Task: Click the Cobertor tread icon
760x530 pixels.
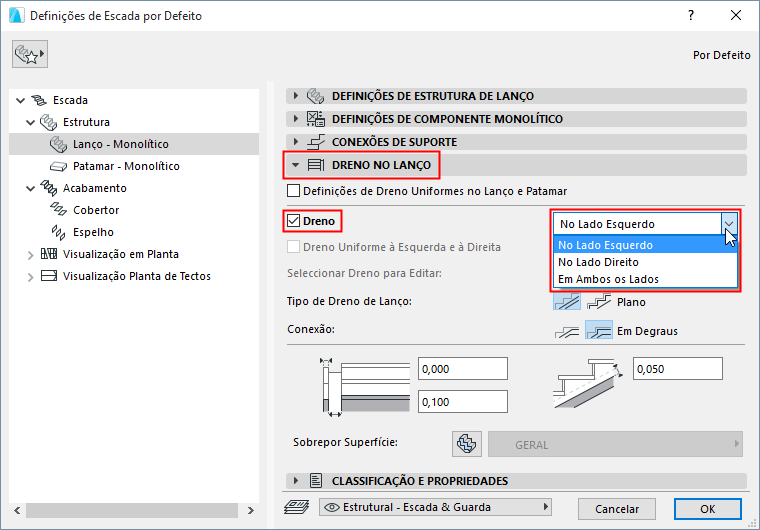Action: pos(59,209)
